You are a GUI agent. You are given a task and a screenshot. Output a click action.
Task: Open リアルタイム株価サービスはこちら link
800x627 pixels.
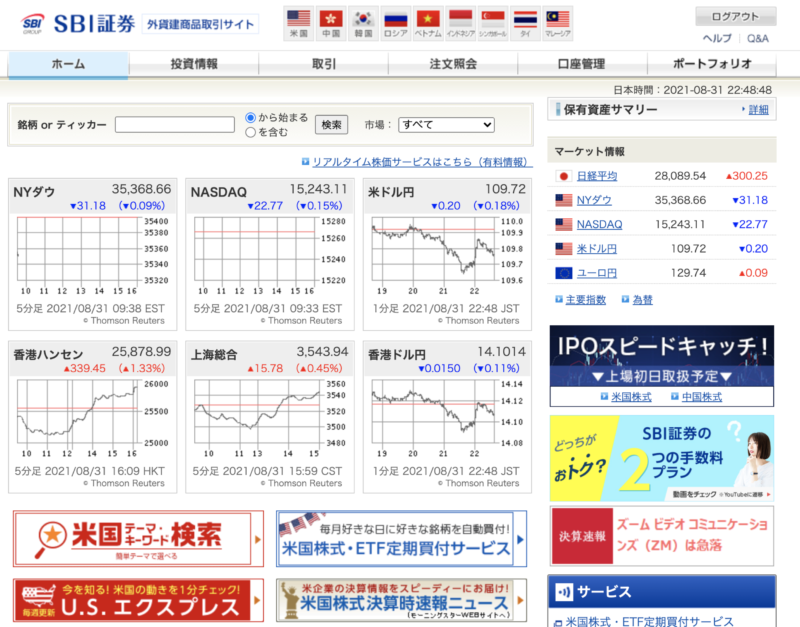tap(422, 162)
